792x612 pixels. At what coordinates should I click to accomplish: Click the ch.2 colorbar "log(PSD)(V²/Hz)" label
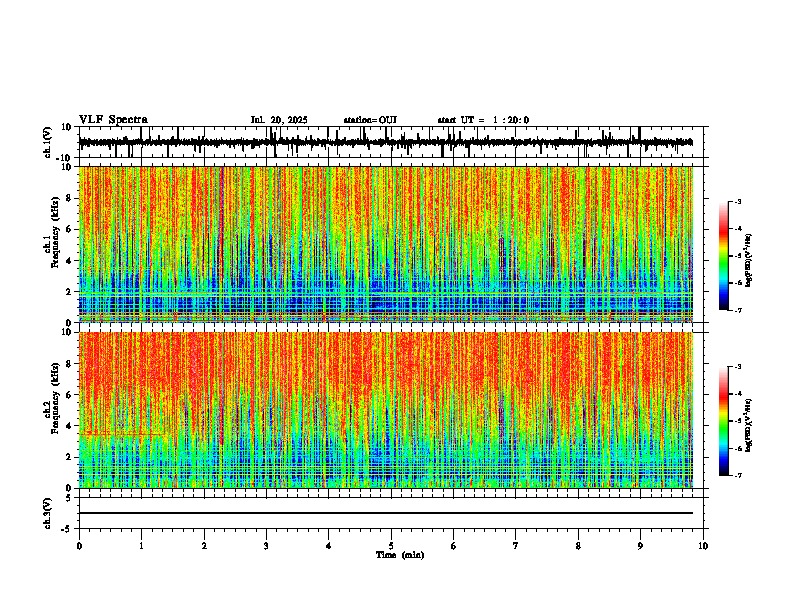748,425
